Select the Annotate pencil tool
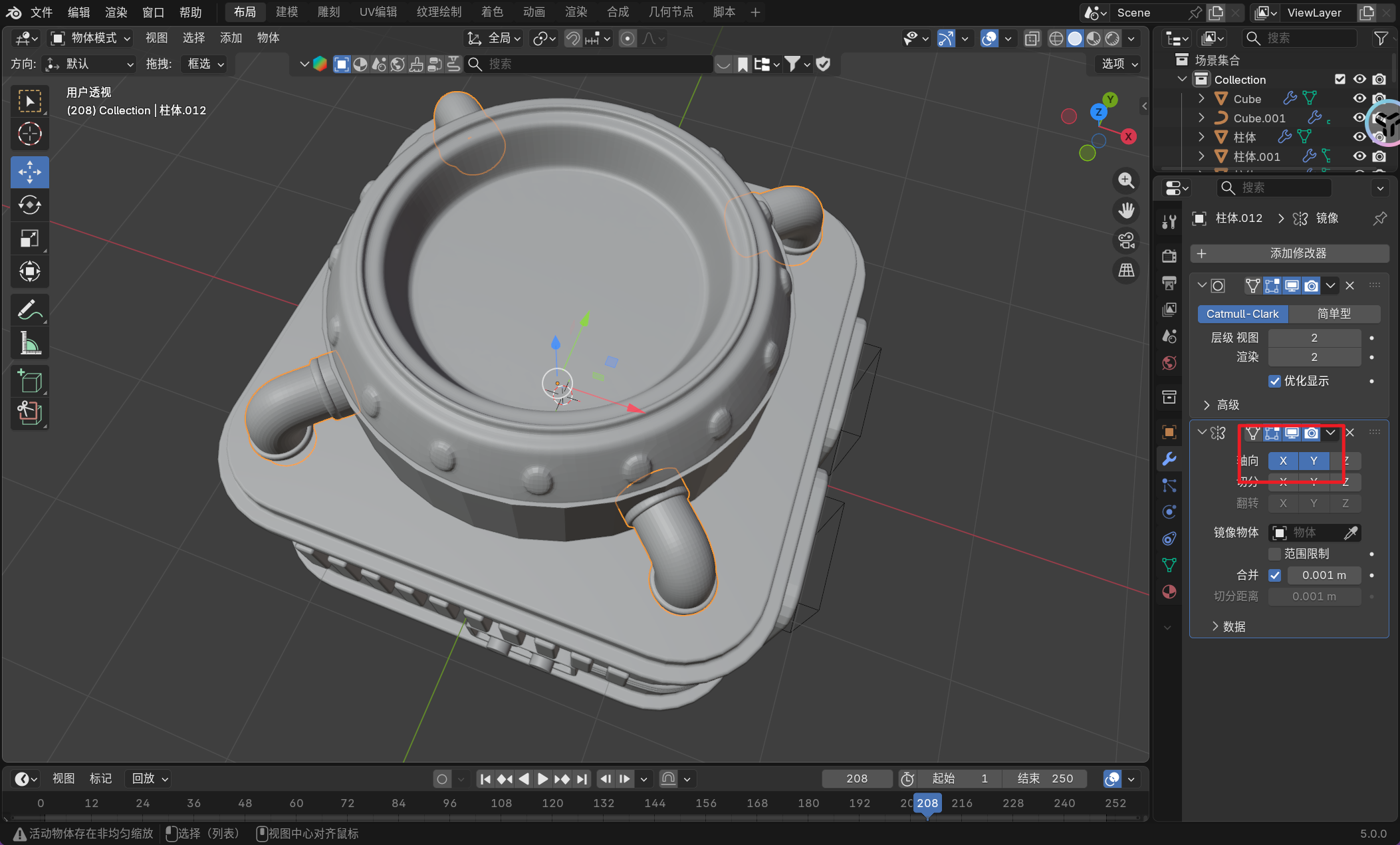1400x845 pixels. (x=29, y=310)
